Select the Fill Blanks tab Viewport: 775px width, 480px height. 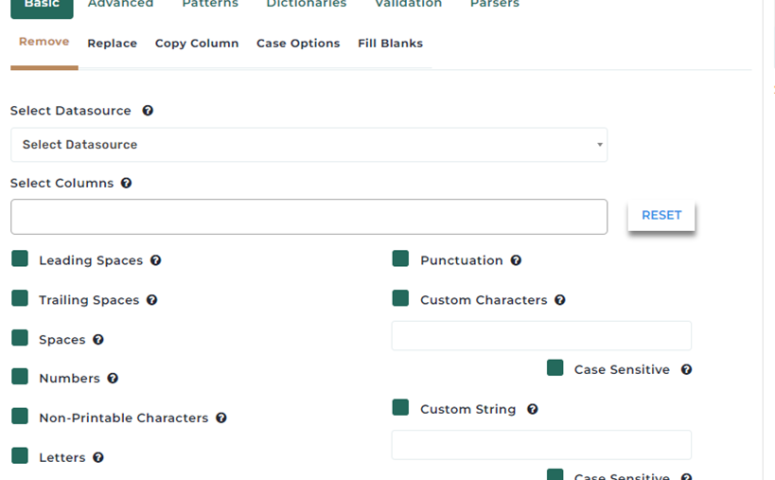pyautogui.click(x=390, y=44)
